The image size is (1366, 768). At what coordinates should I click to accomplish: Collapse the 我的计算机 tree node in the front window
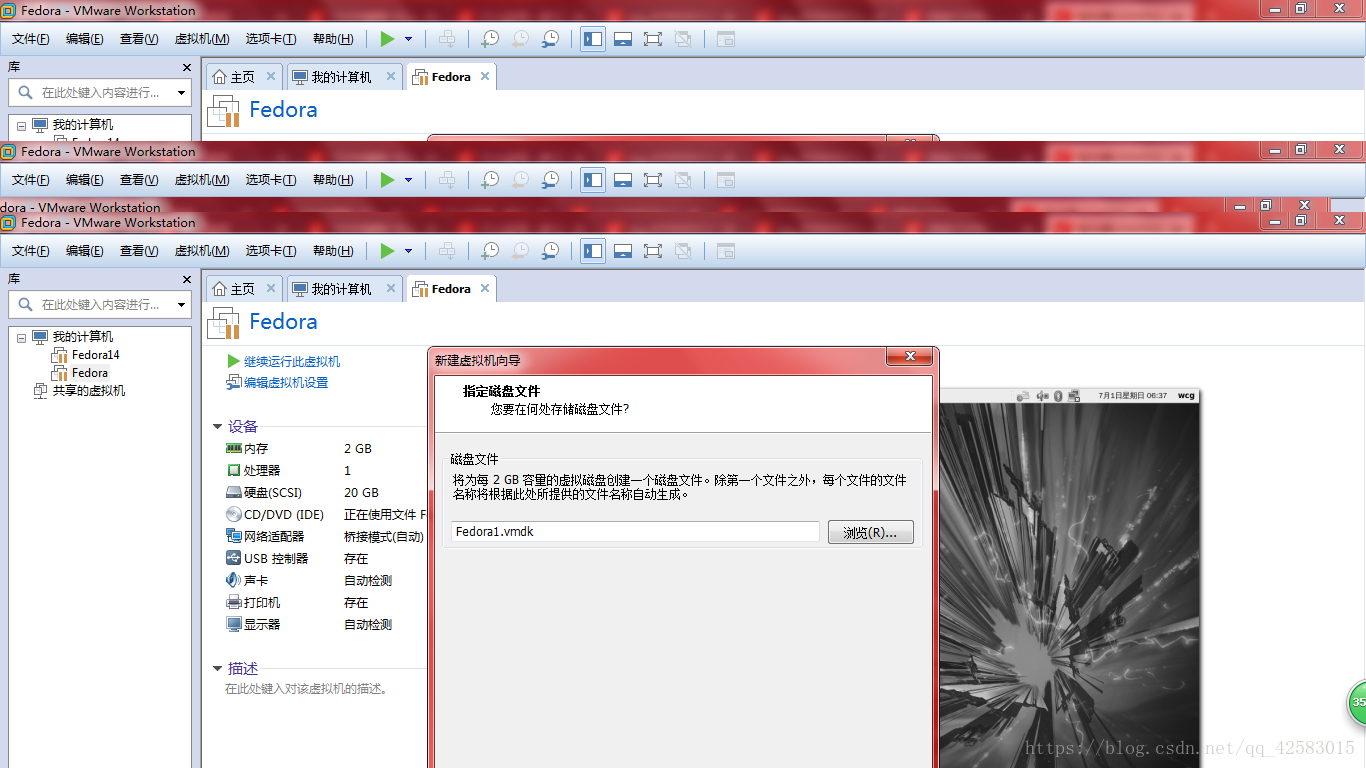click(x=21, y=338)
